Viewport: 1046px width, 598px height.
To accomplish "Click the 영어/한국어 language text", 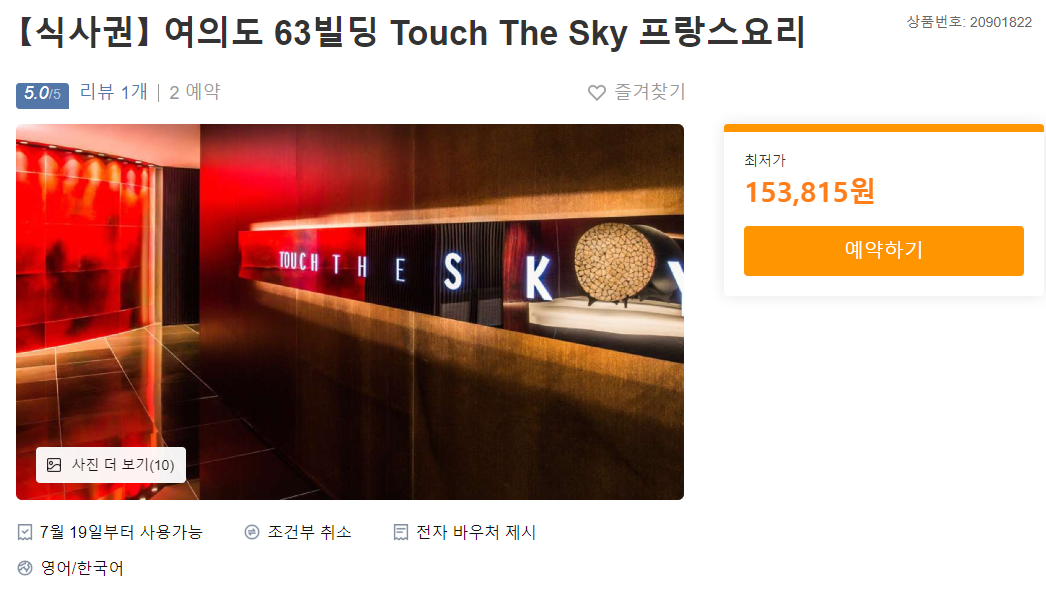I will [82, 568].
